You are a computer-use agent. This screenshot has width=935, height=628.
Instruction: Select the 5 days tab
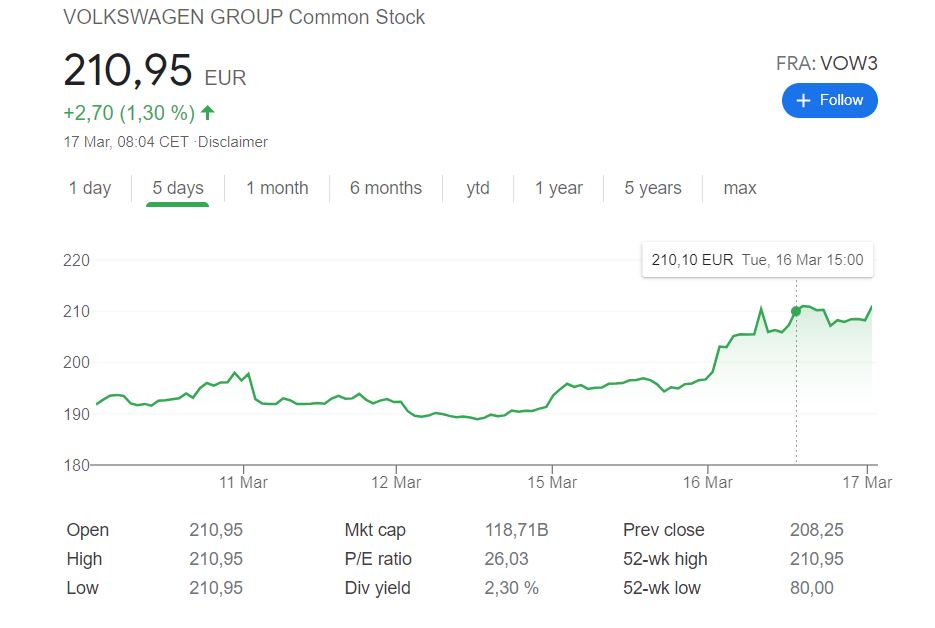(x=178, y=188)
